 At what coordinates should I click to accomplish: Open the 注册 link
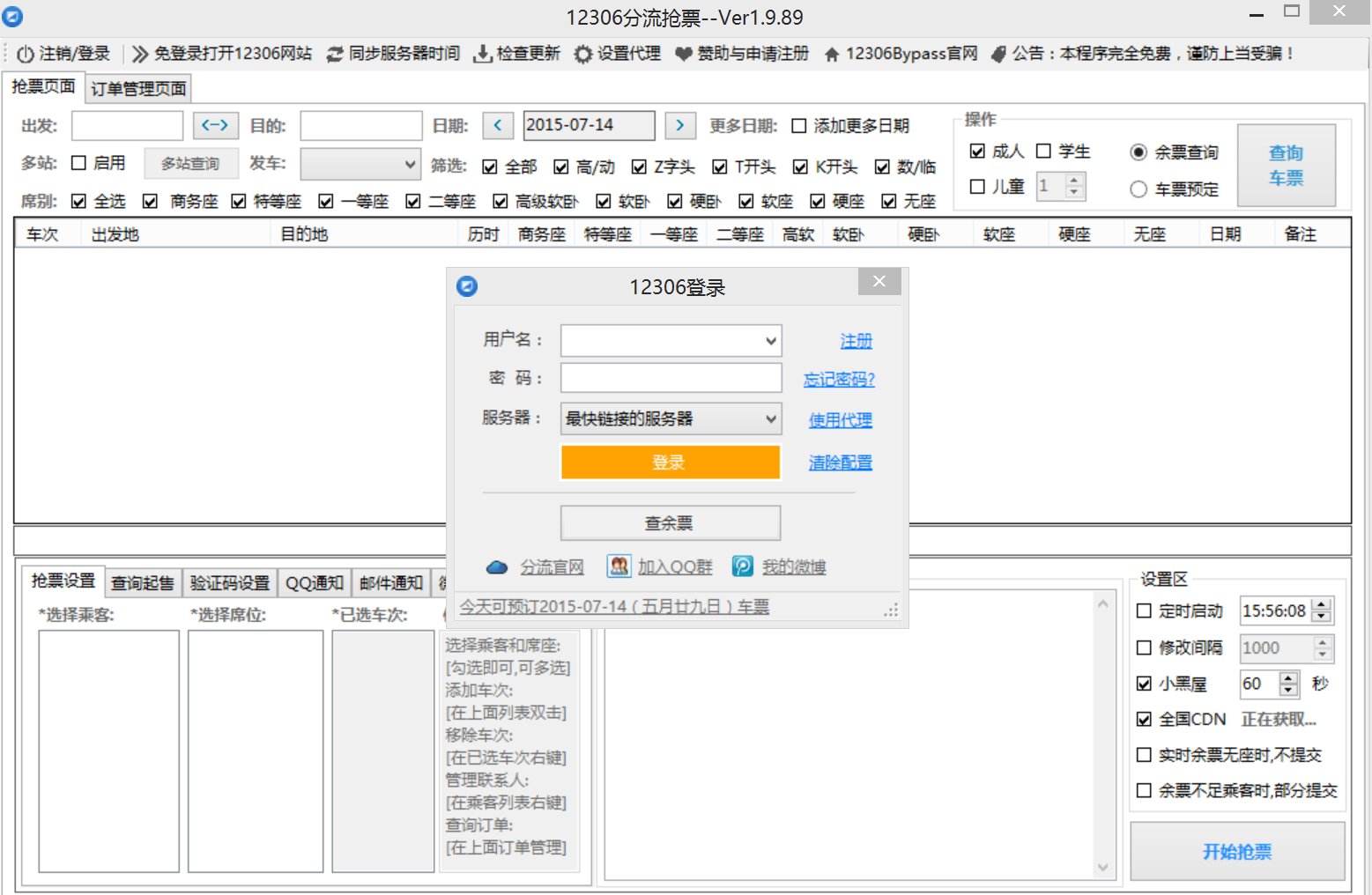(856, 341)
